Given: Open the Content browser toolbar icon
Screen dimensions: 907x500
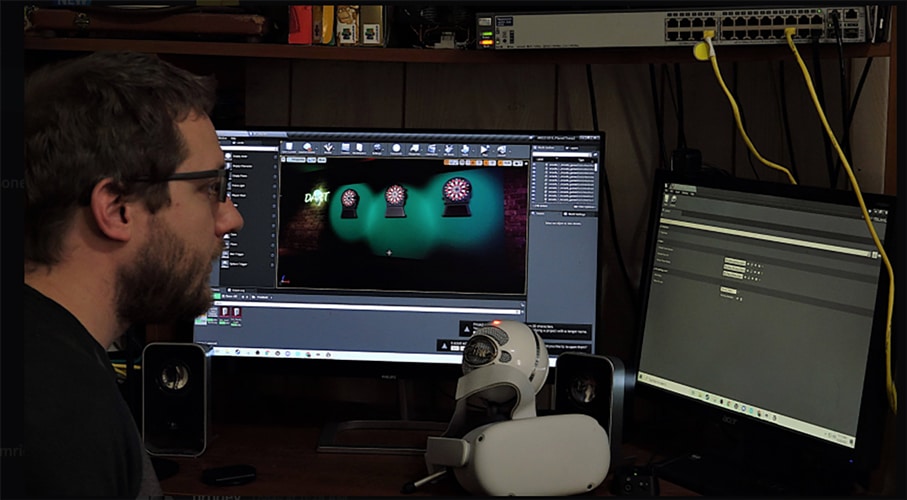Looking at the screenshot, I should (x=345, y=148).
